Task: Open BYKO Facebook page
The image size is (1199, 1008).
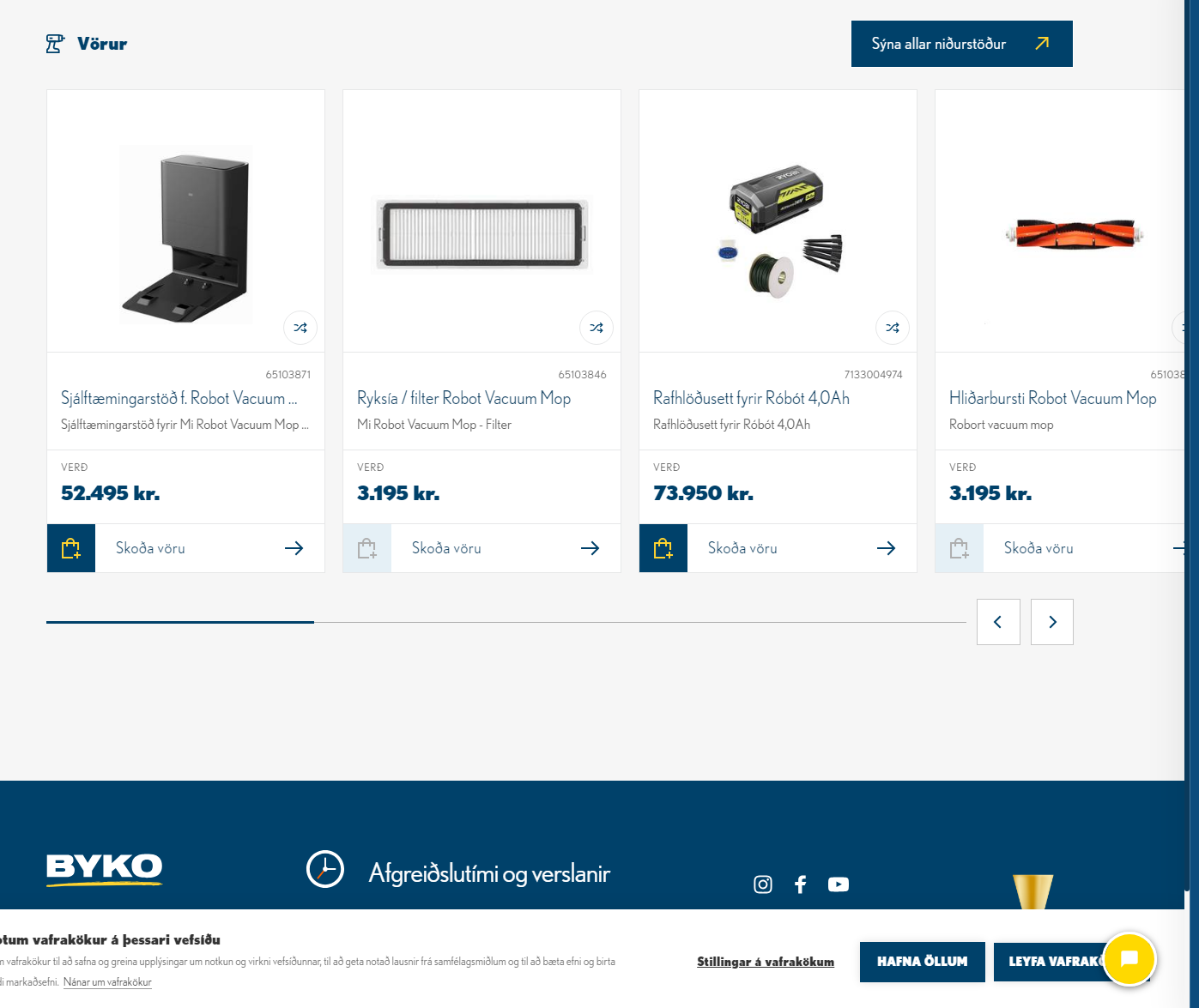Action: tap(801, 884)
